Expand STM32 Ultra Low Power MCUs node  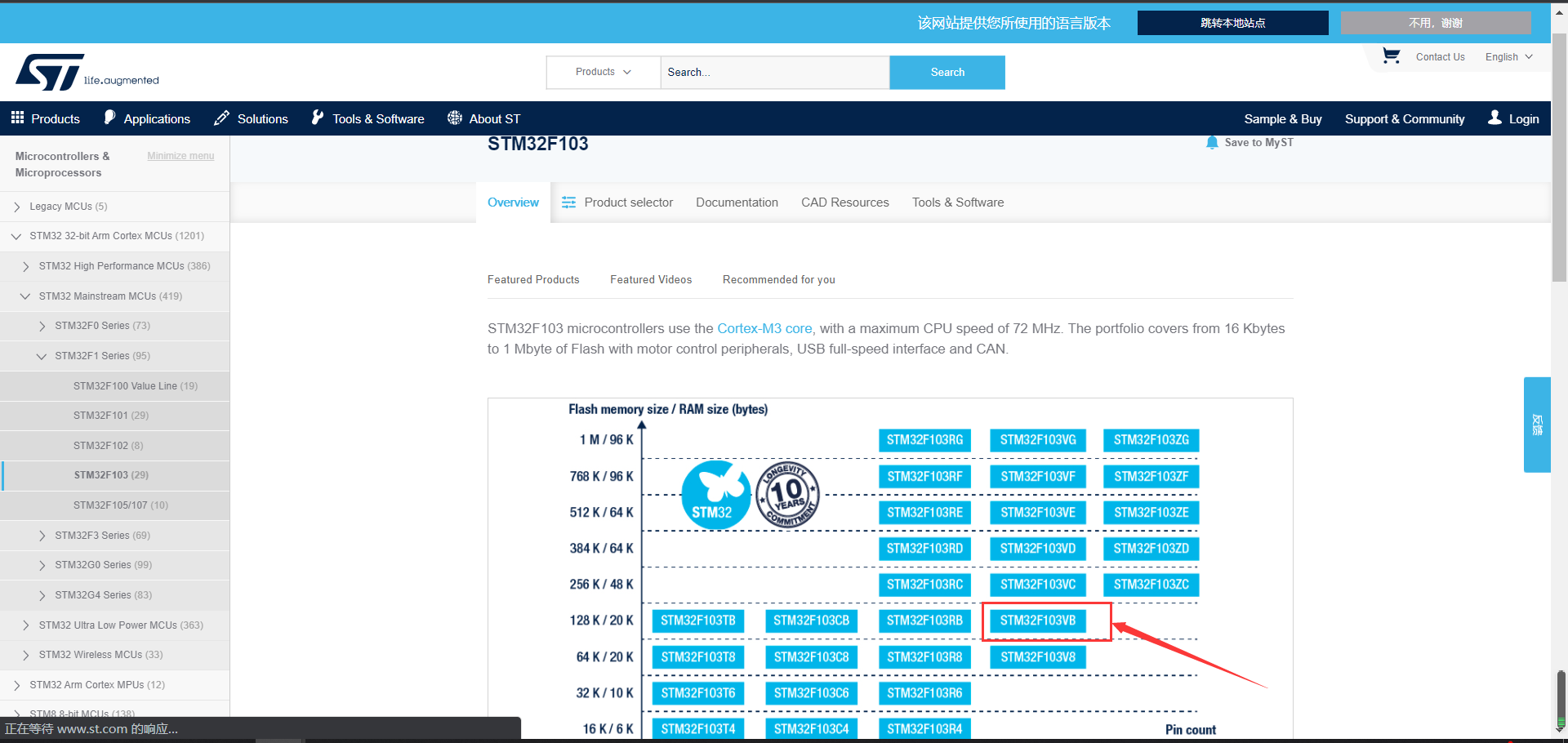26,625
